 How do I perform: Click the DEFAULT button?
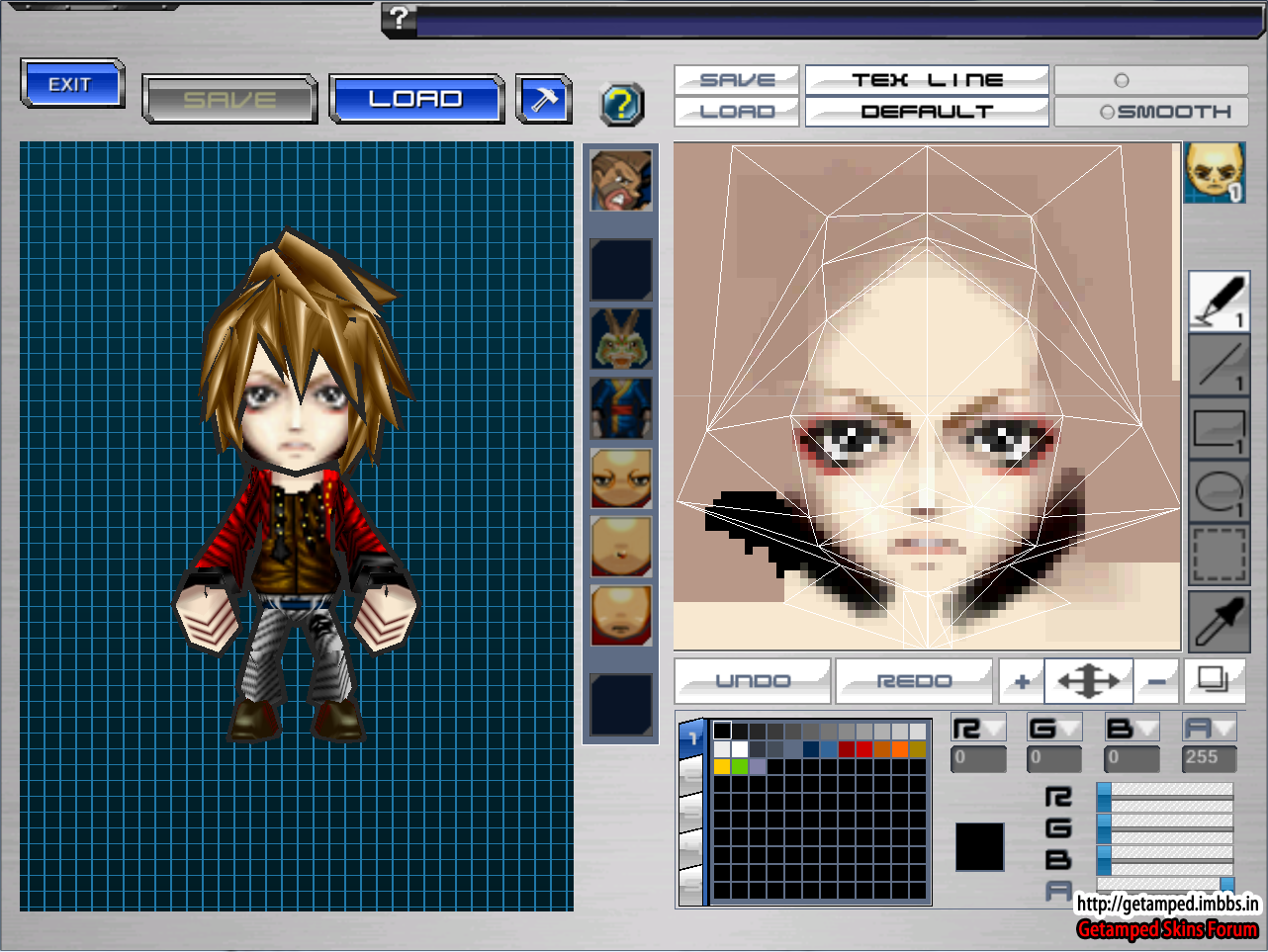[927, 112]
